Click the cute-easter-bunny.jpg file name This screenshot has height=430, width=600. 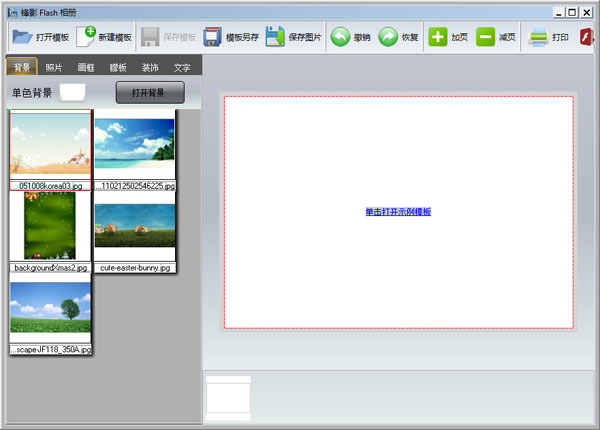coord(135,268)
